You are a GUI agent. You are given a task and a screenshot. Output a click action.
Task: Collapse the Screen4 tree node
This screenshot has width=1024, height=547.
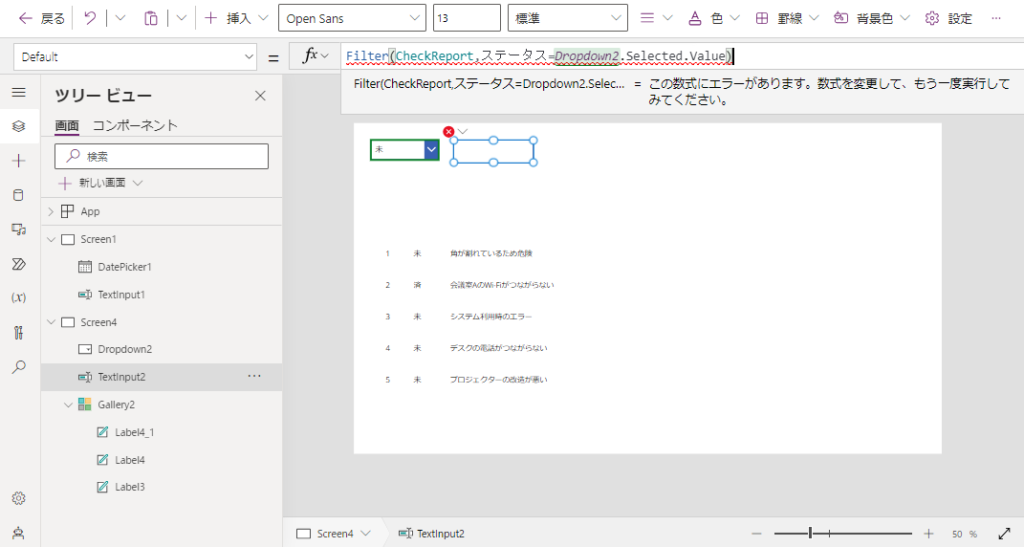(51, 322)
